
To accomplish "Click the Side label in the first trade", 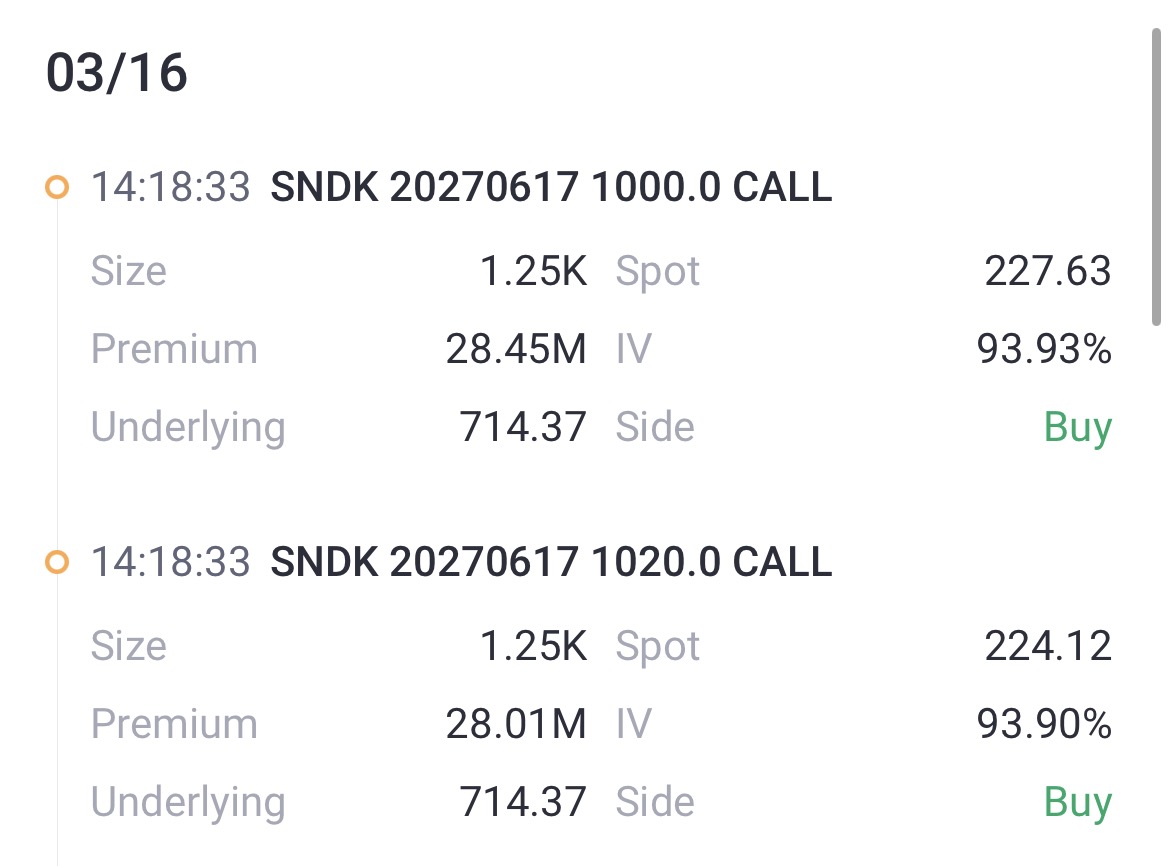I will [657, 427].
